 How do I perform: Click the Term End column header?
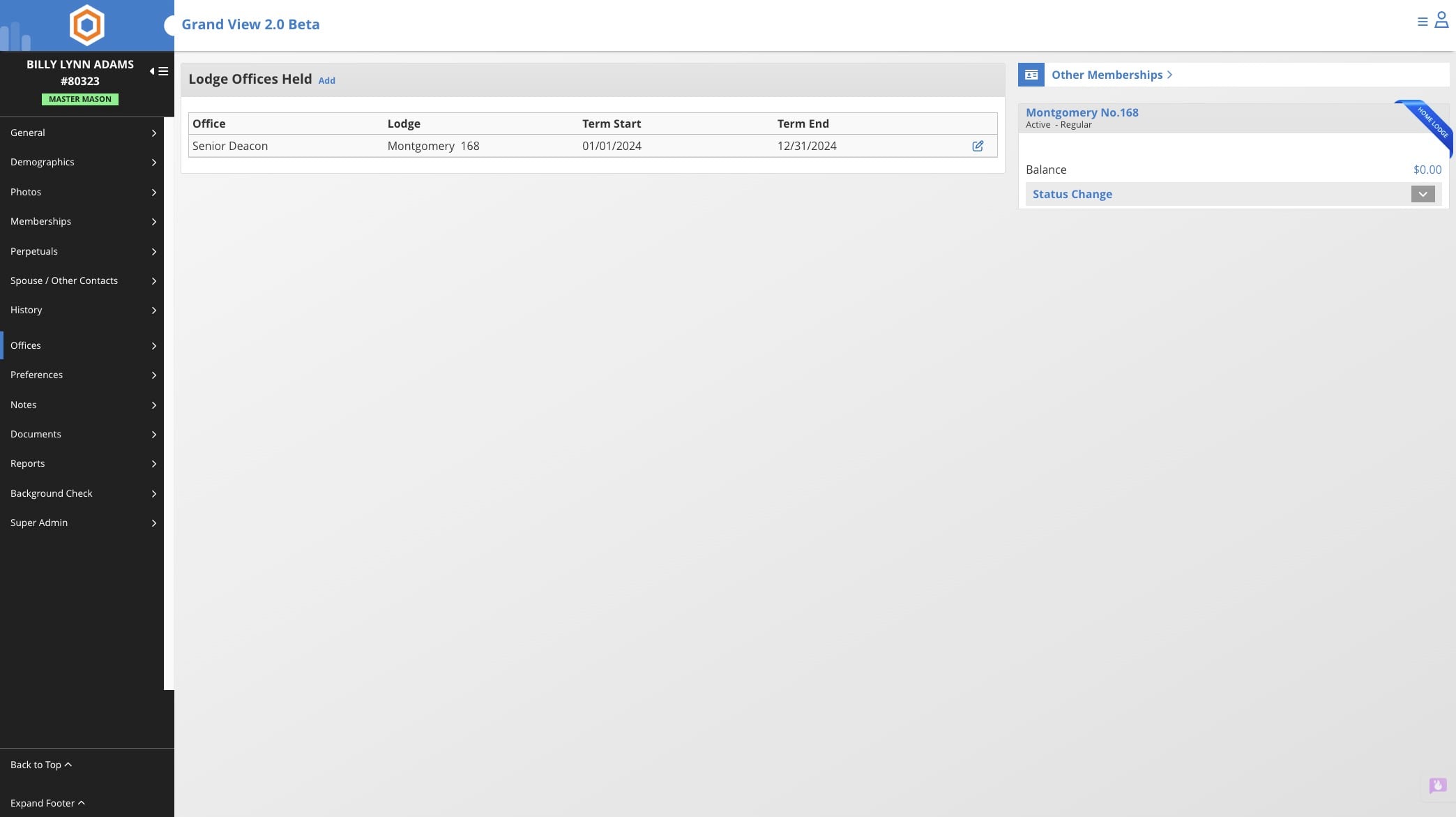coord(803,123)
